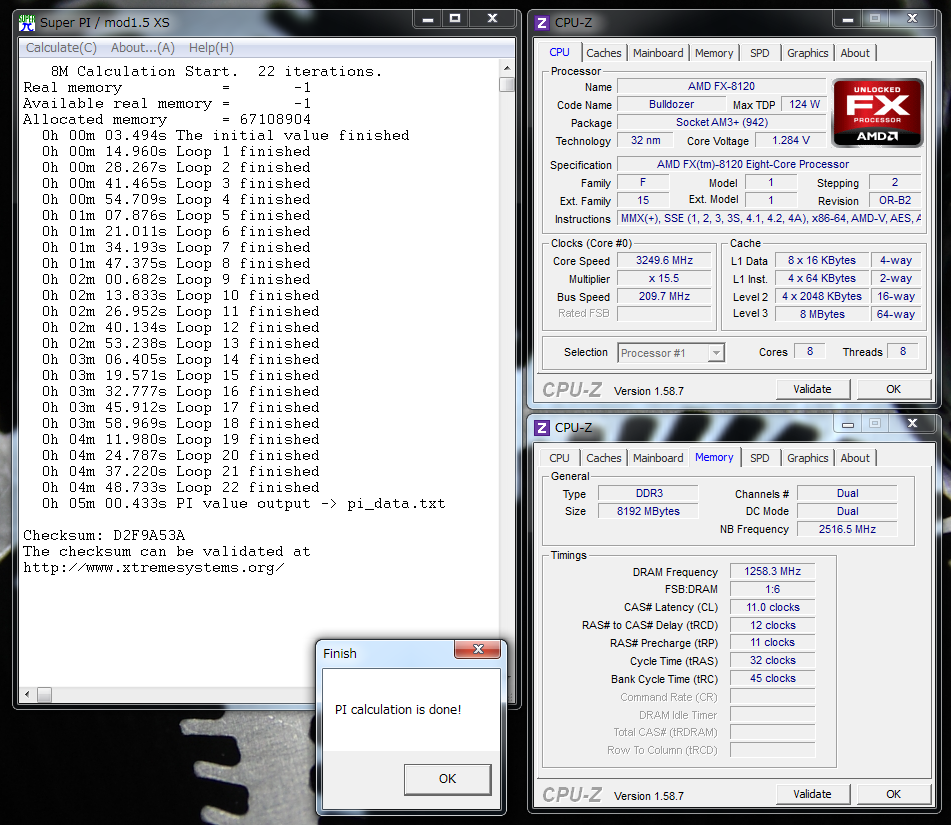This screenshot has width=951, height=825.
Task: Click the memory Type value DDR3
Action: coord(649,494)
